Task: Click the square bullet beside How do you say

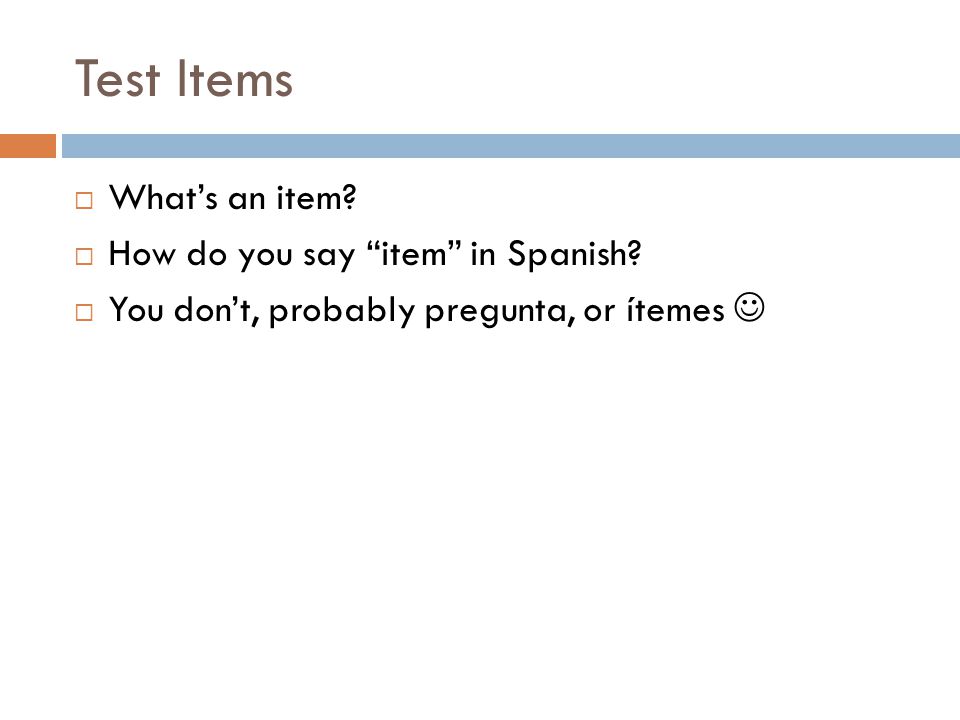Action: coord(84,256)
